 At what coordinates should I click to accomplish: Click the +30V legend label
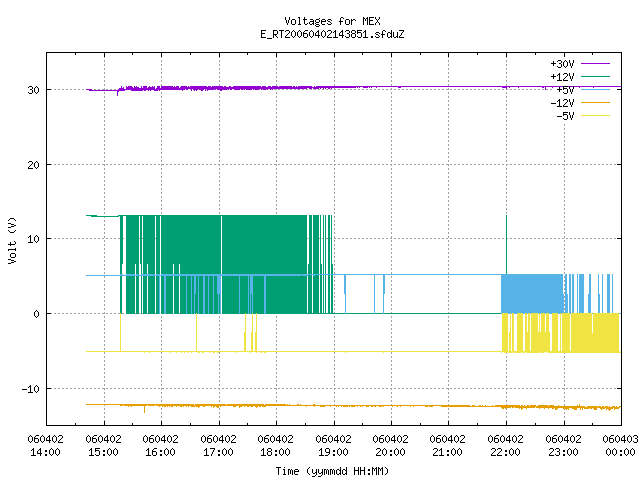pos(562,64)
